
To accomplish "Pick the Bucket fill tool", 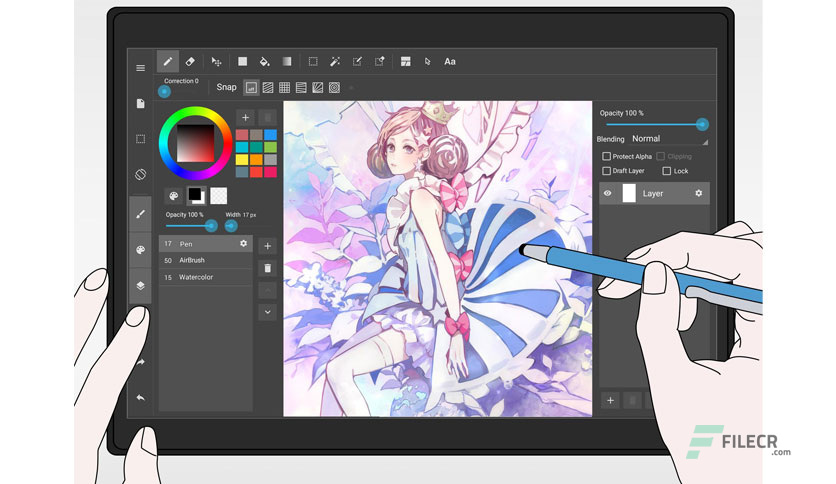I will [264, 62].
